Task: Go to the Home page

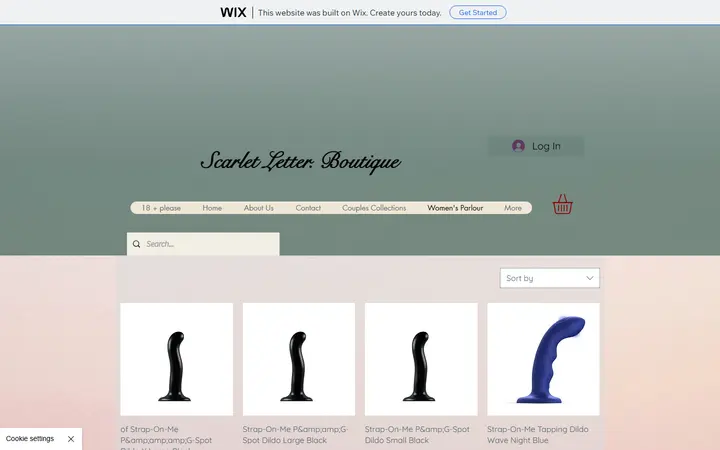Action: 212,208
